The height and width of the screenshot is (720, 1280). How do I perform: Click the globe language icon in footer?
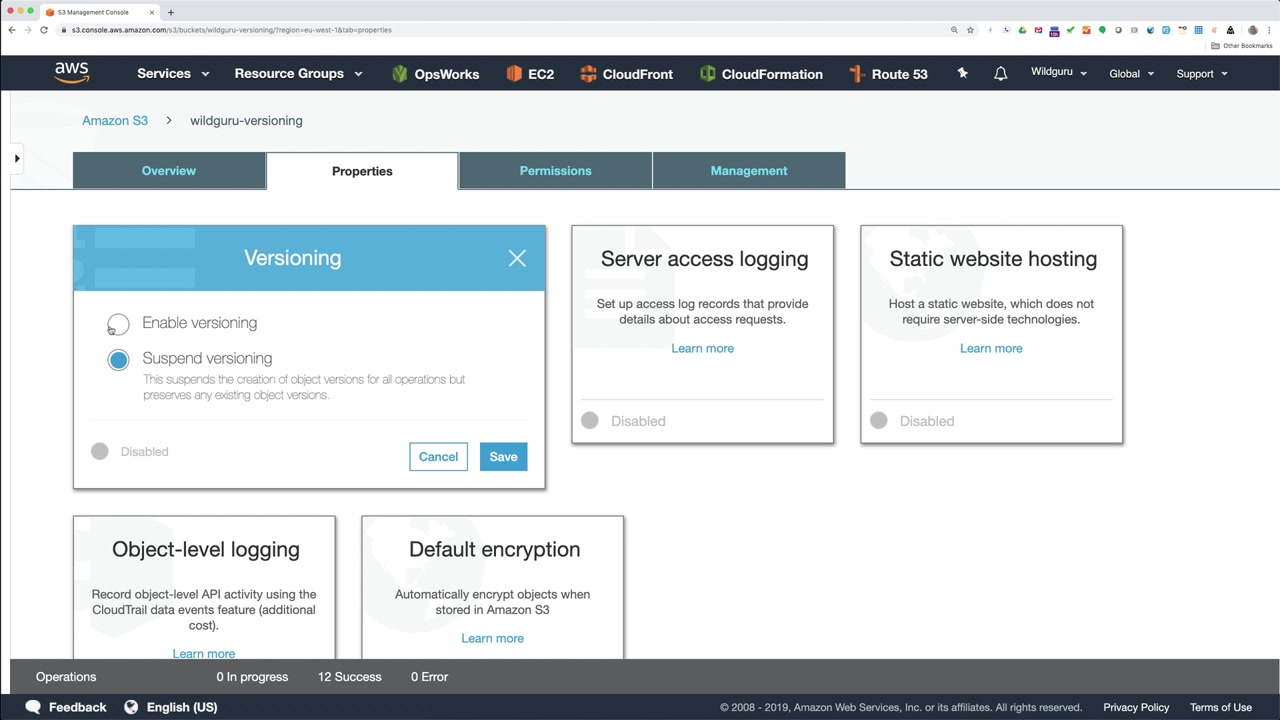[x=131, y=707]
